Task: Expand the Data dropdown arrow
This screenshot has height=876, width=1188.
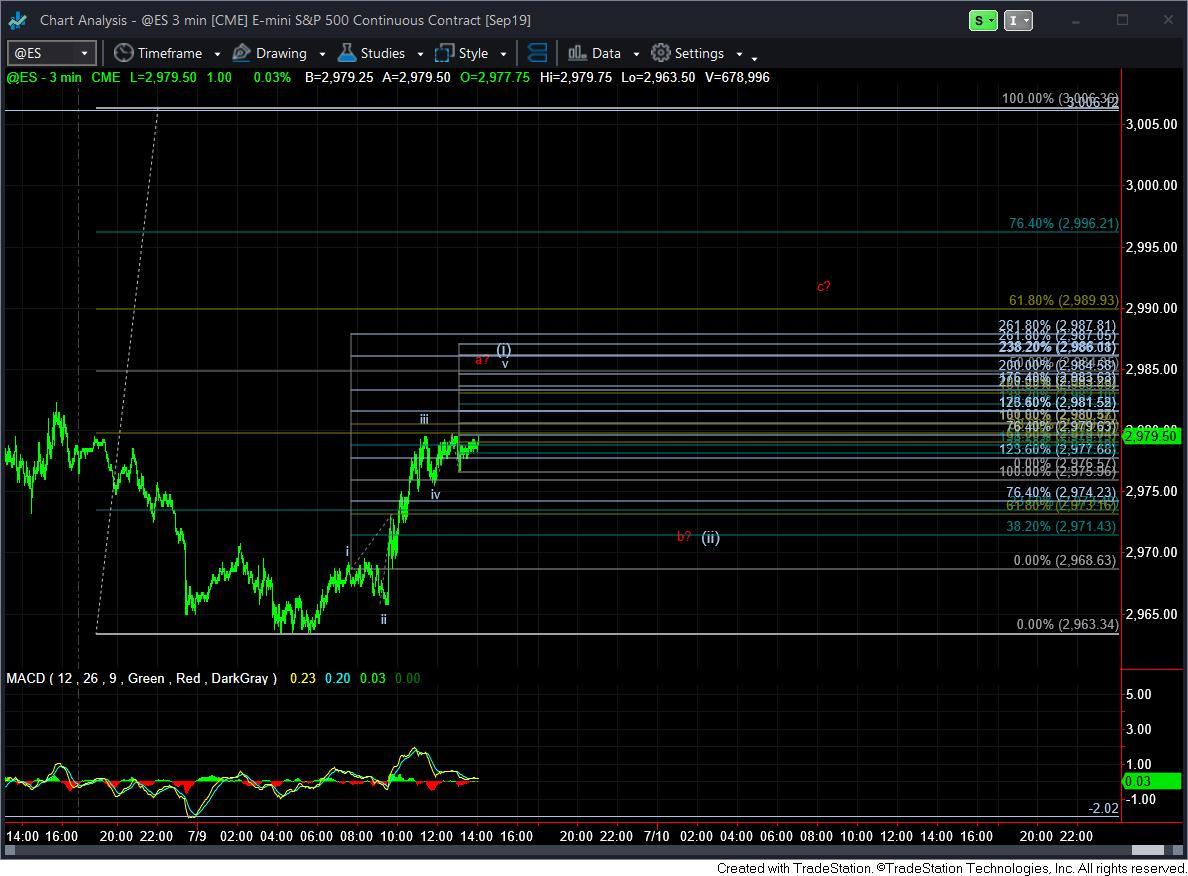Action: click(x=636, y=55)
